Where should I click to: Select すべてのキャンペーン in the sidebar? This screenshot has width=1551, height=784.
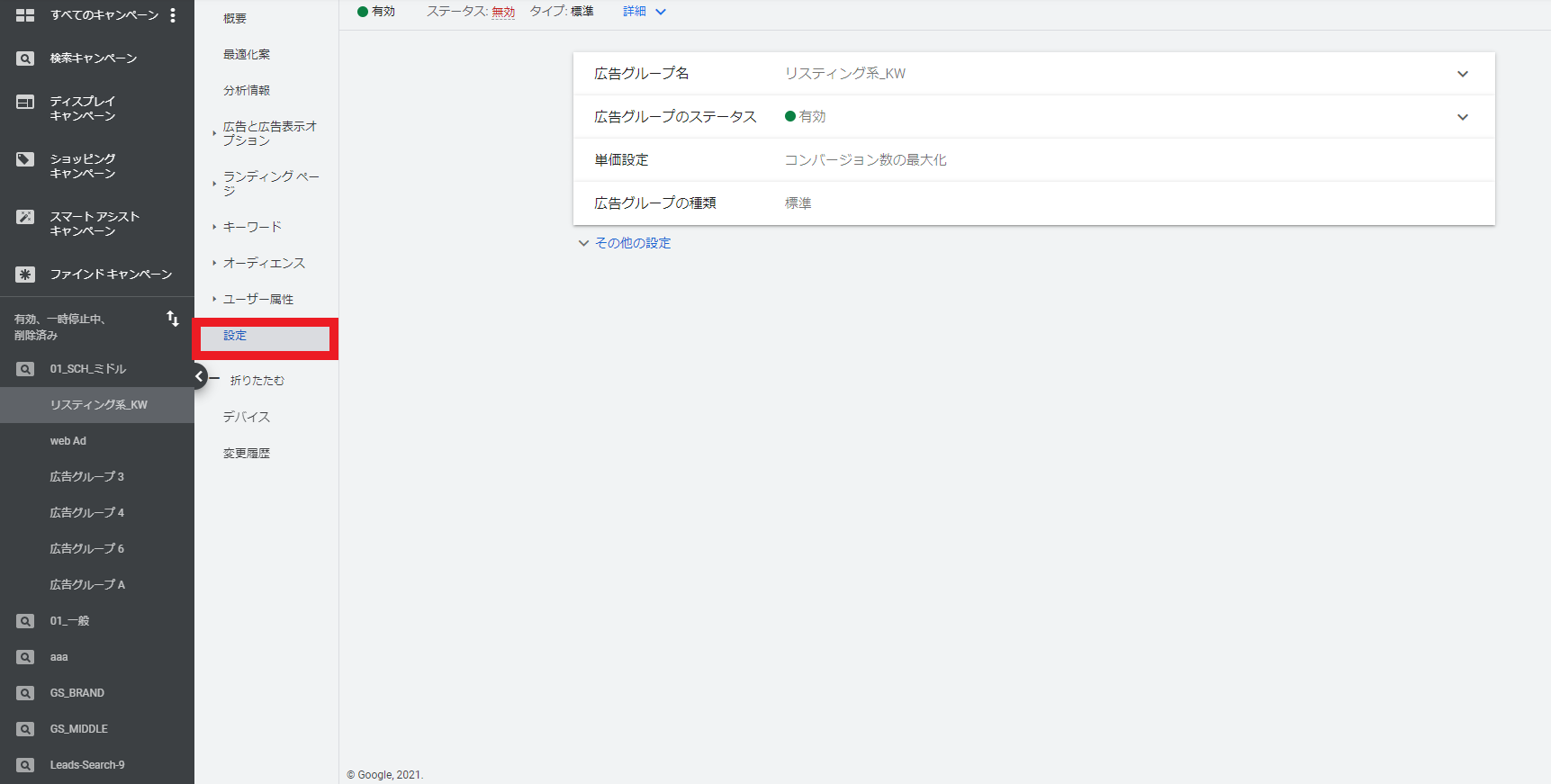click(104, 15)
